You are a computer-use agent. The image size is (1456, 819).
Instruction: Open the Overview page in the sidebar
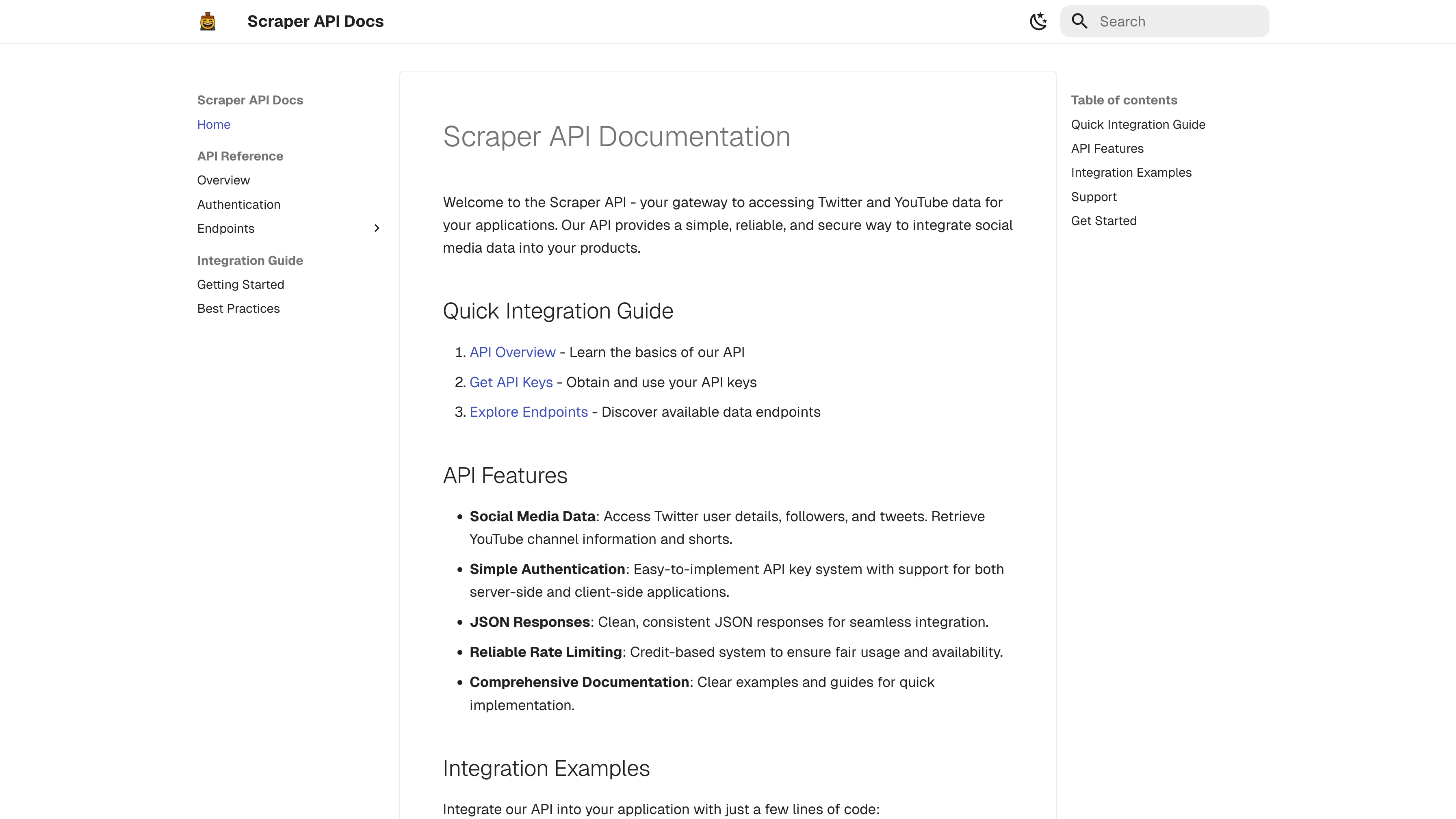(223, 180)
